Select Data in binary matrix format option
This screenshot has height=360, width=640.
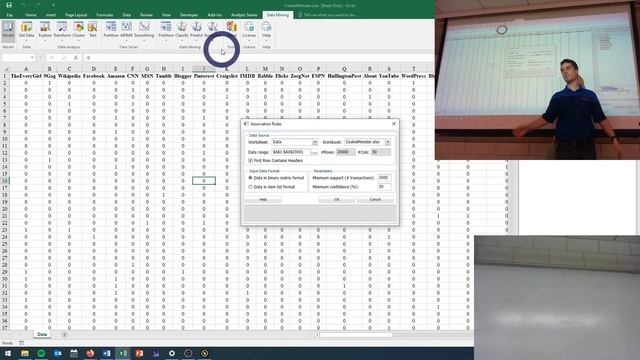click(251, 178)
